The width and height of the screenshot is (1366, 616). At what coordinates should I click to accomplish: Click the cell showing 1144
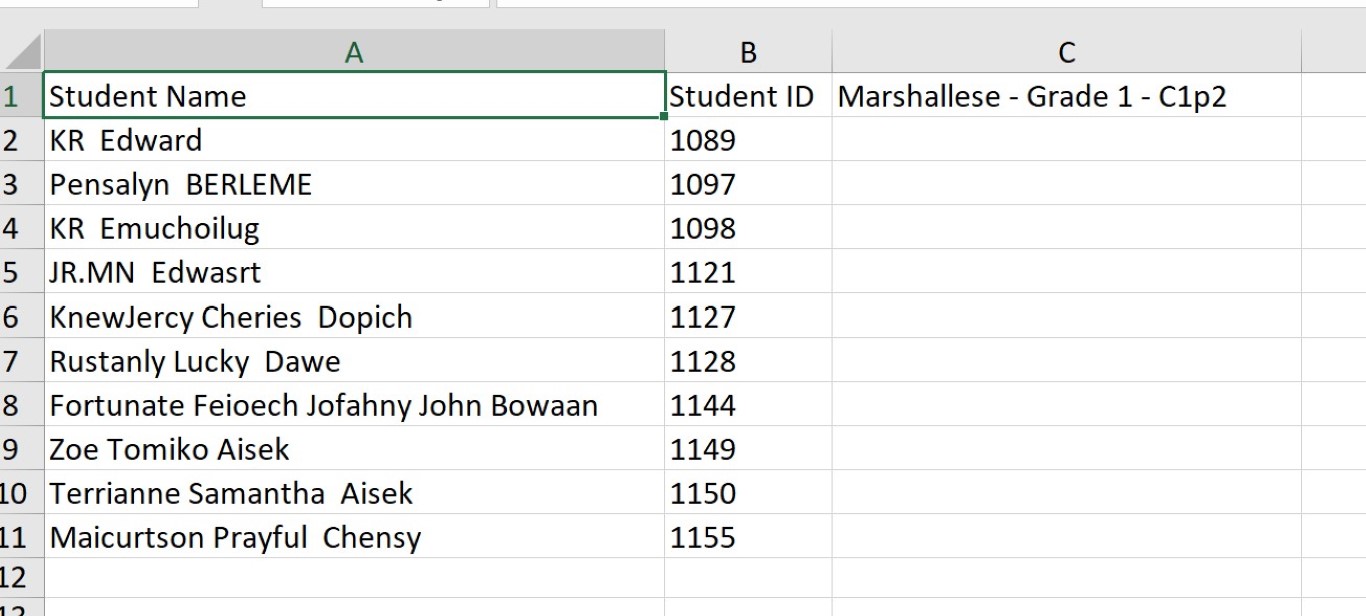coord(747,405)
